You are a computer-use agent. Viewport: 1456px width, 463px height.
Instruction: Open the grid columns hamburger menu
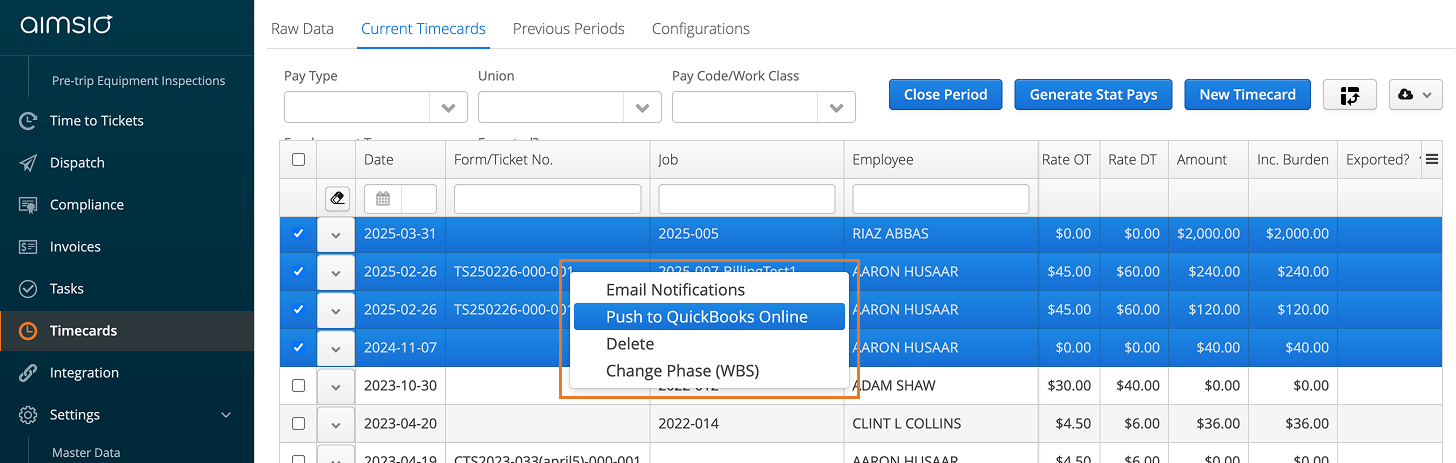(x=1432, y=159)
